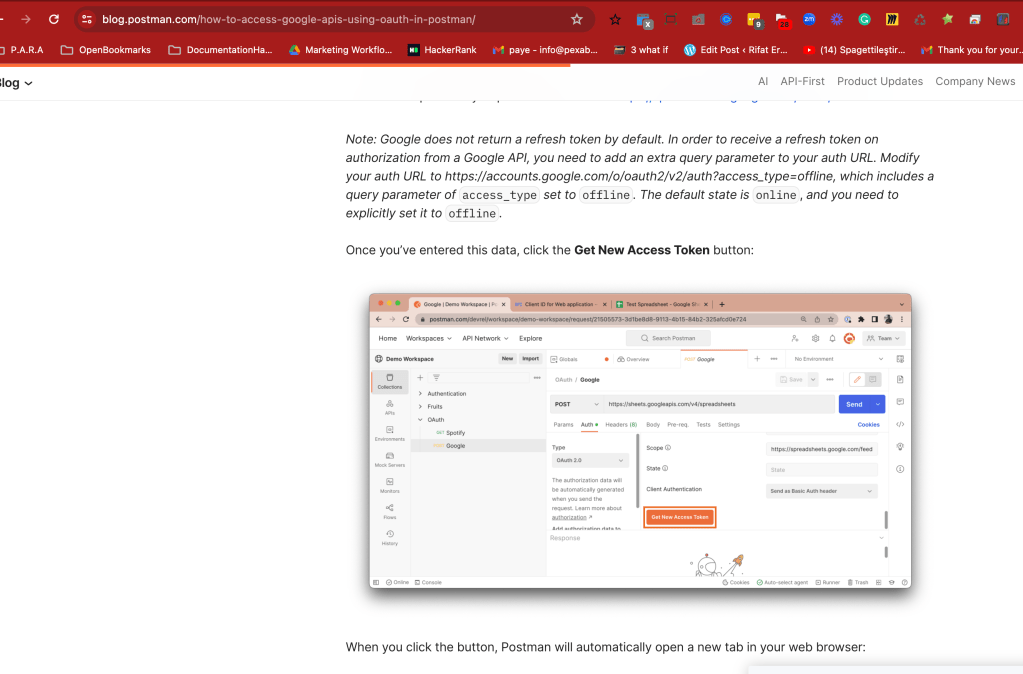Image resolution: width=1023 pixels, height=674 pixels.
Task: Open the paye - info@pexab... Gmail bookmark
Action: [545, 50]
